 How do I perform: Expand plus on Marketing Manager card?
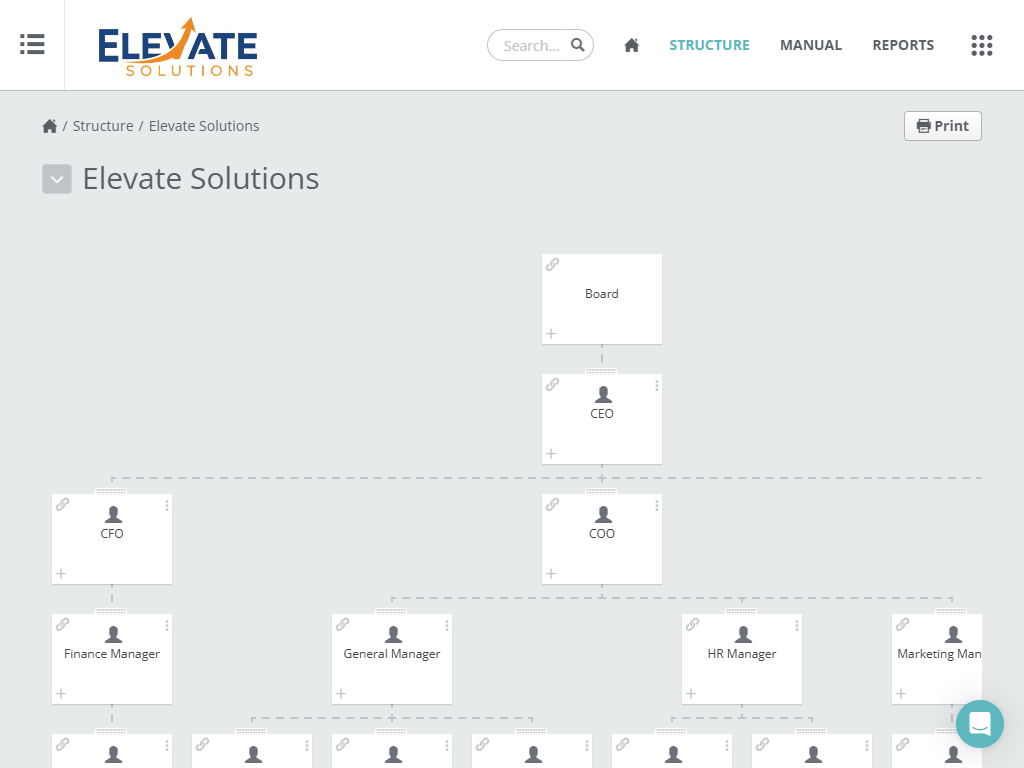coord(901,694)
